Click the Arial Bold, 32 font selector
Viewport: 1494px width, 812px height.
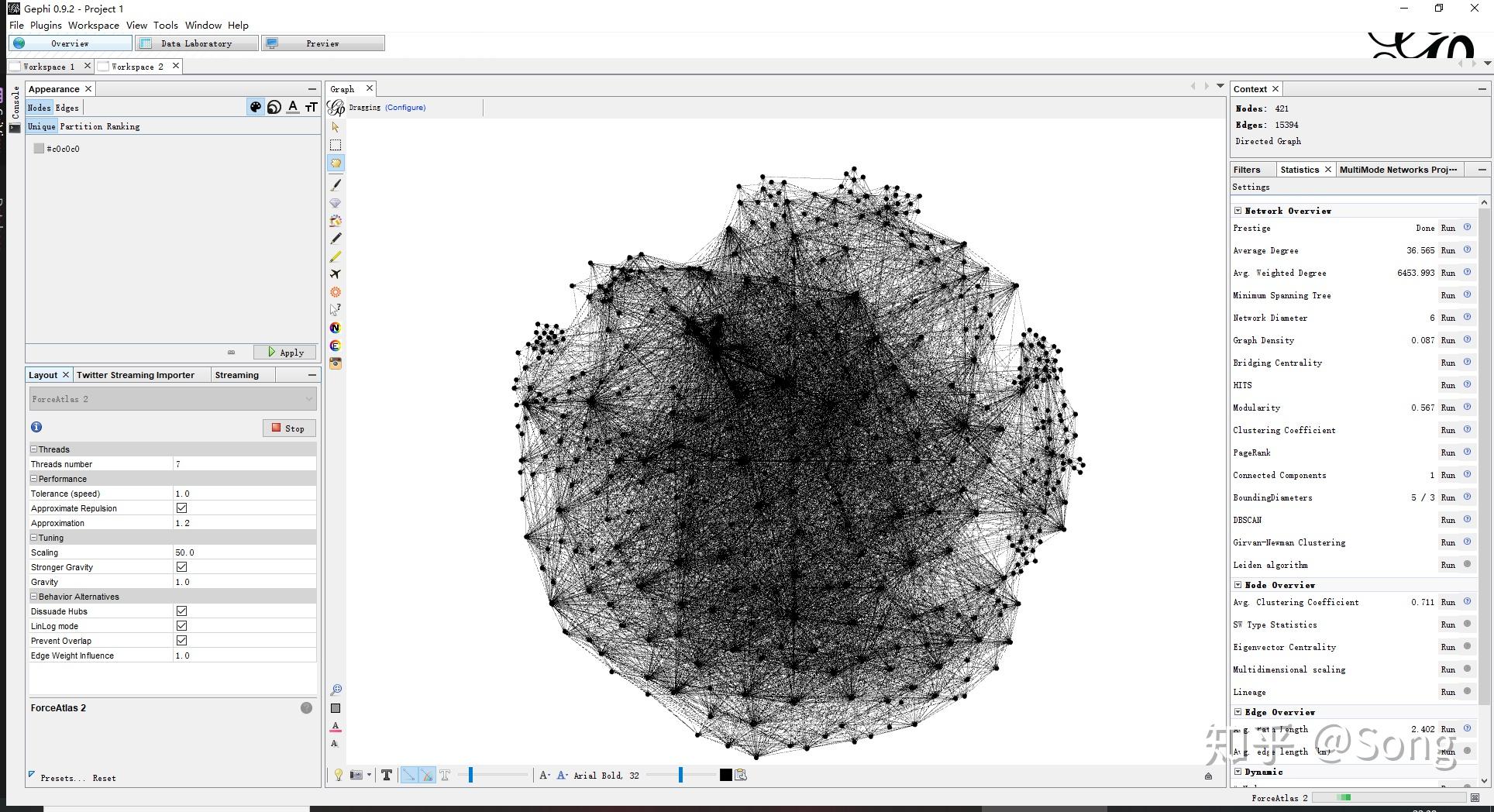607,775
